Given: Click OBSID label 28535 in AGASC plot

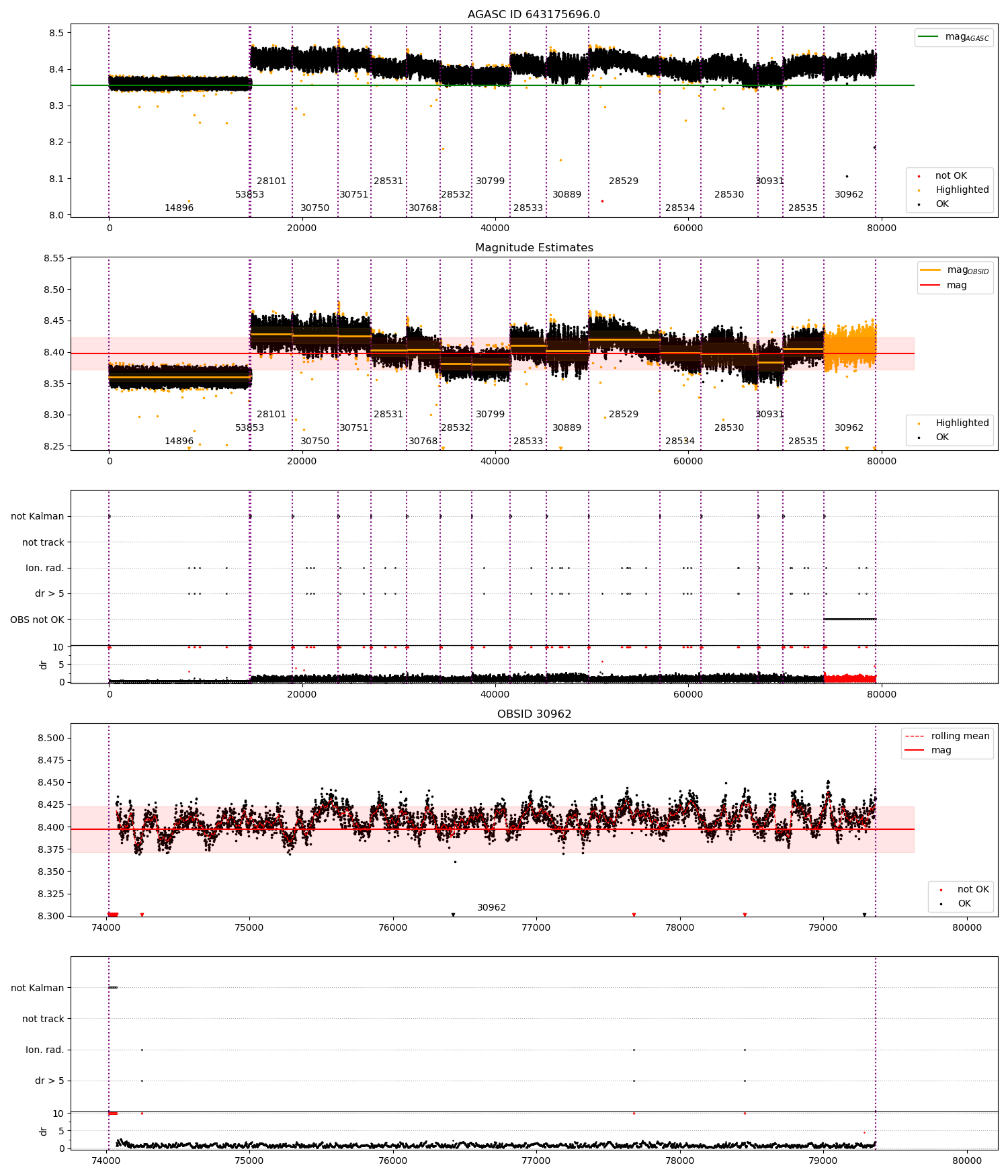Looking at the screenshot, I should (803, 208).
